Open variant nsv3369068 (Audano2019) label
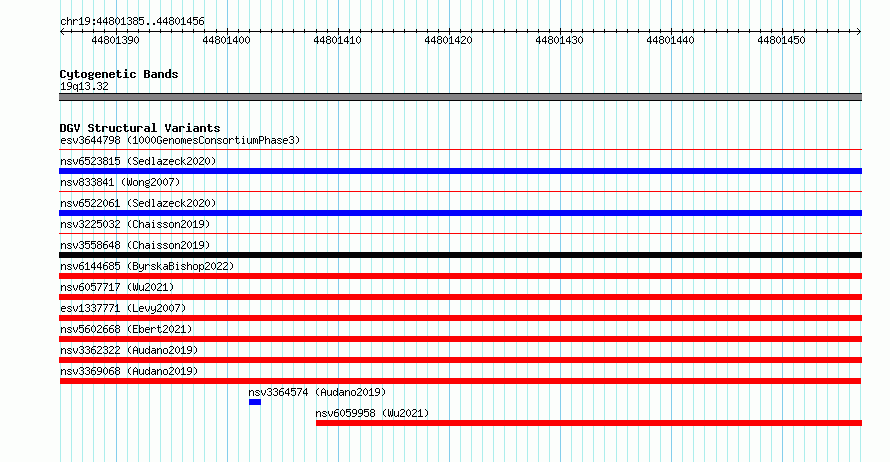This screenshot has width=890, height=462. [x=129, y=371]
